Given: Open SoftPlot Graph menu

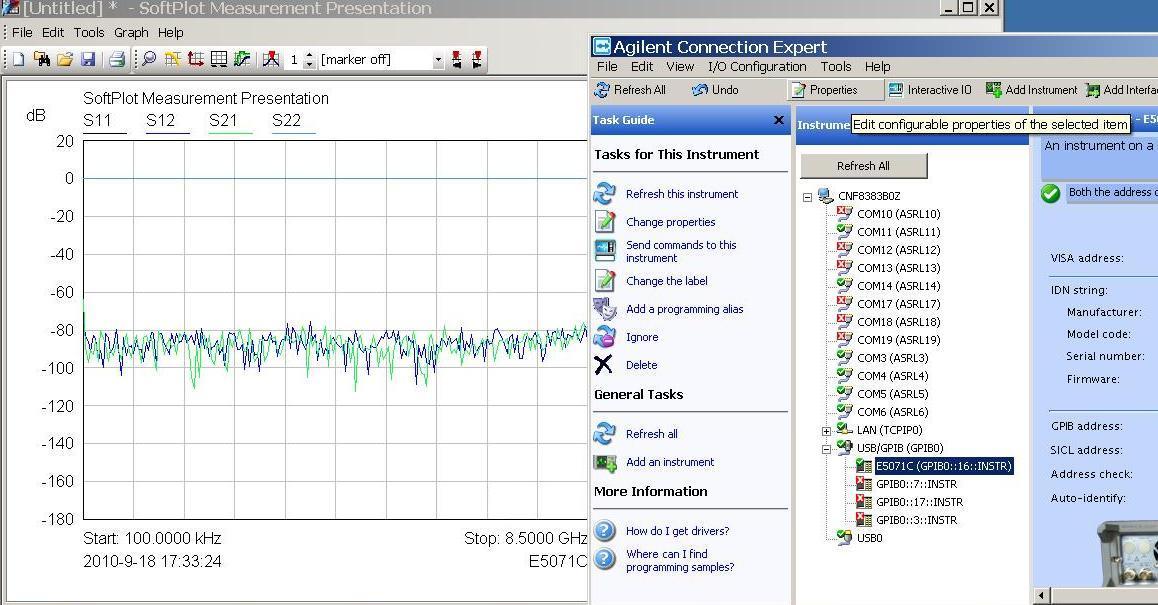Looking at the screenshot, I should point(131,33).
